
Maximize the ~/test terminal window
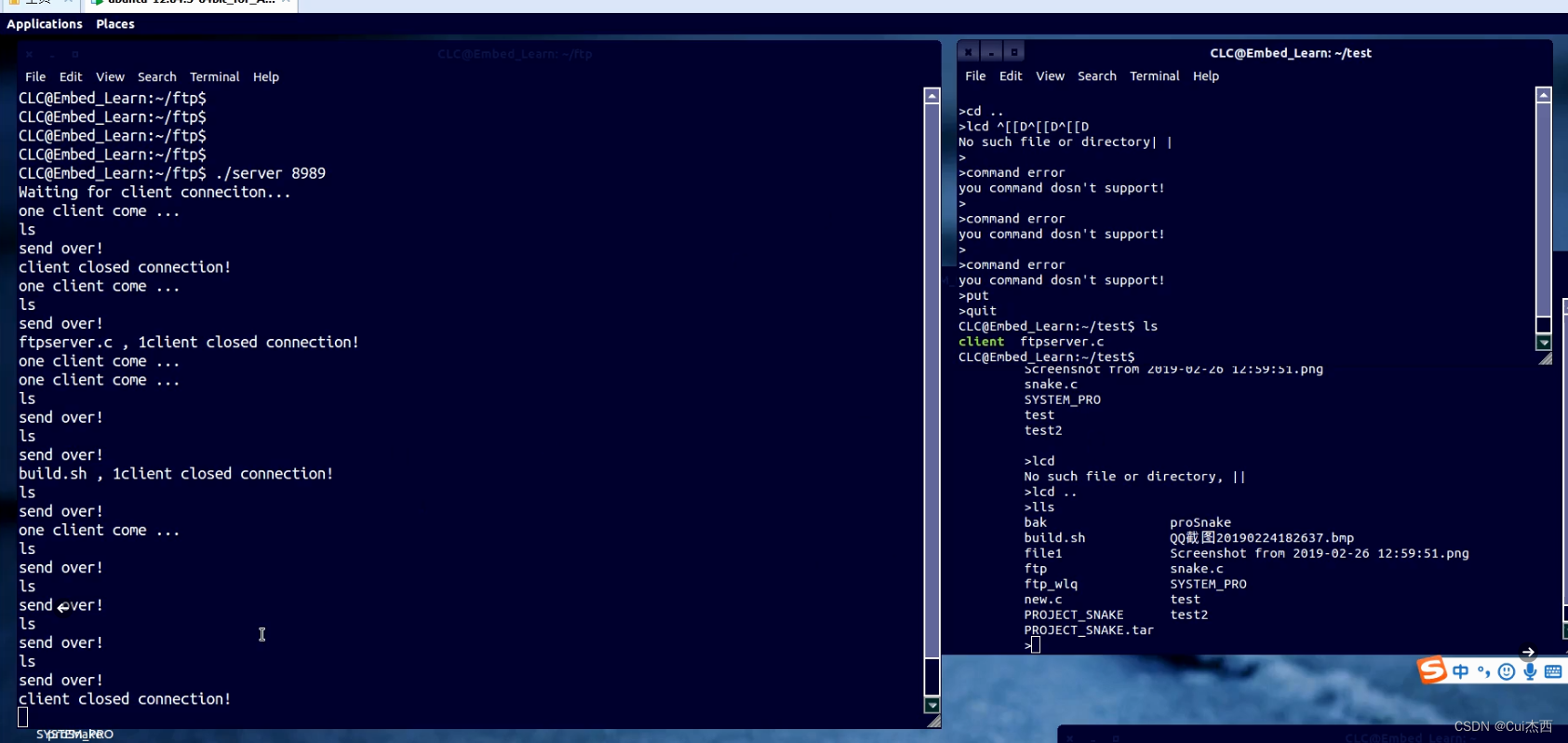1014,52
